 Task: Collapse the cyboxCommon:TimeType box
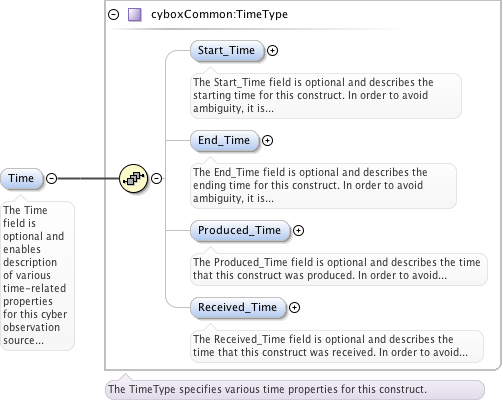pos(114,15)
